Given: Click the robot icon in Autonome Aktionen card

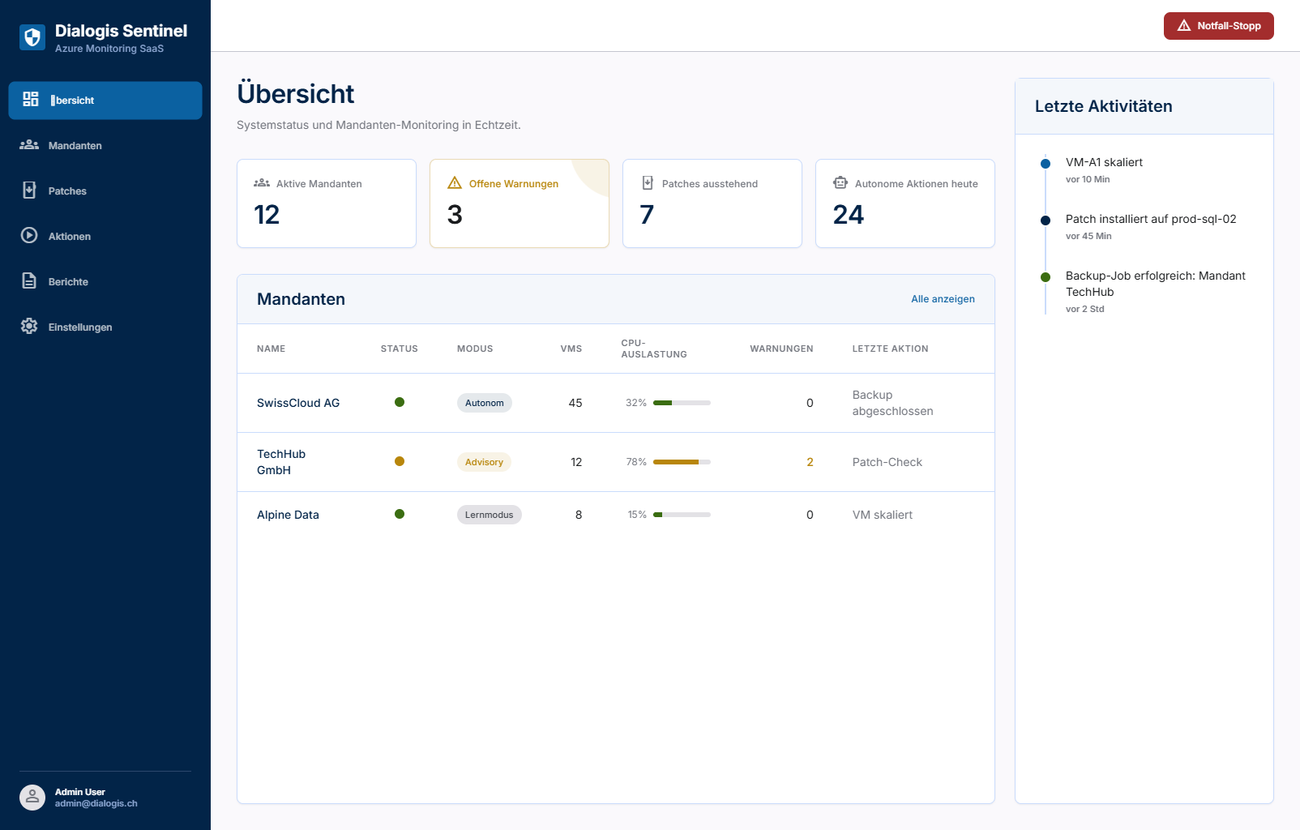Looking at the screenshot, I should click(x=840, y=183).
